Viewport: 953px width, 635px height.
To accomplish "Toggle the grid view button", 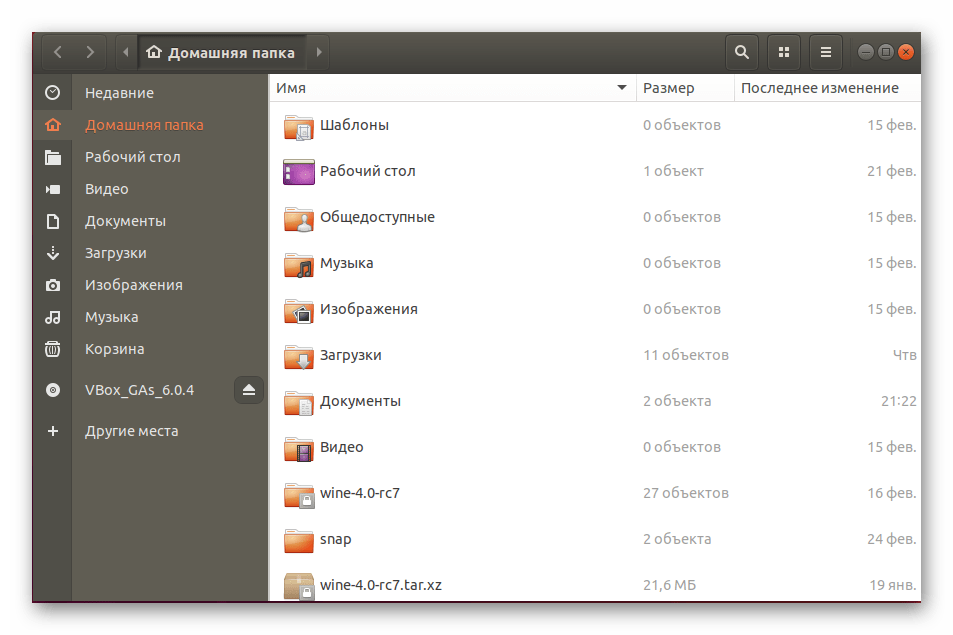I will [x=784, y=51].
